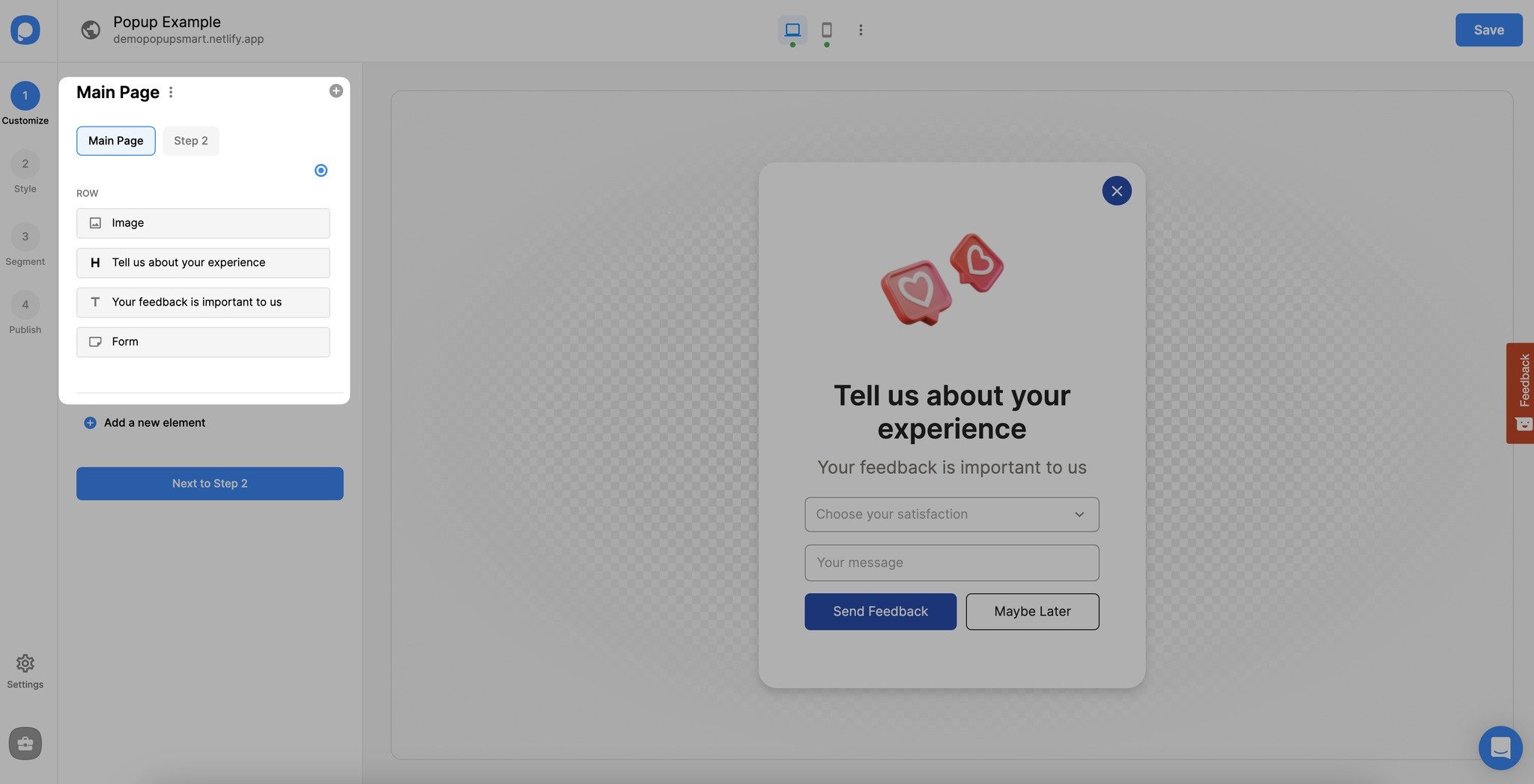
Task: Switch to mobile preview mode
Action: click(x=827, y=30)
